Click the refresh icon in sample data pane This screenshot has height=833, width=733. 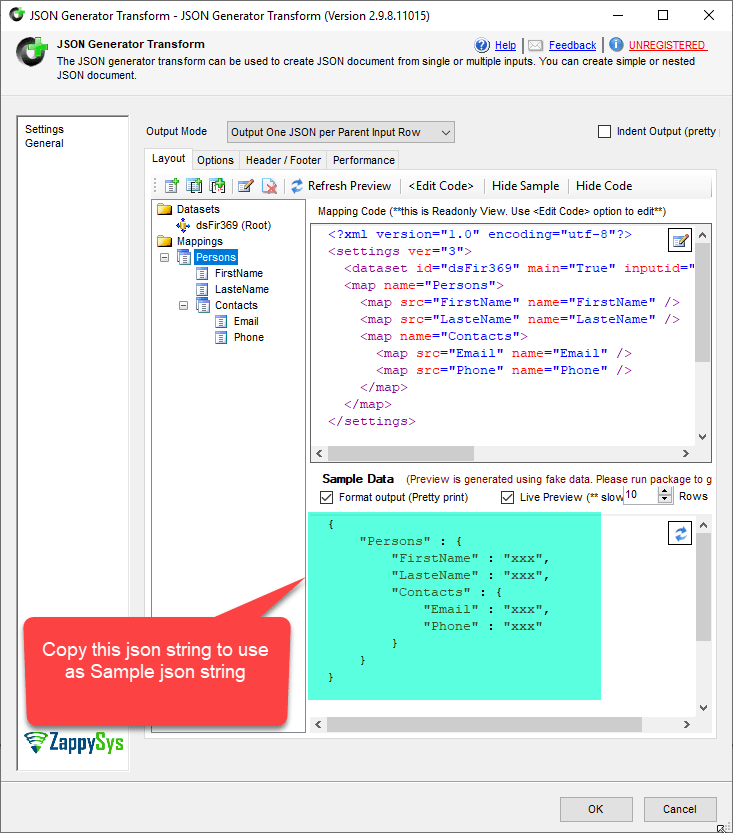tap(680, 533)
